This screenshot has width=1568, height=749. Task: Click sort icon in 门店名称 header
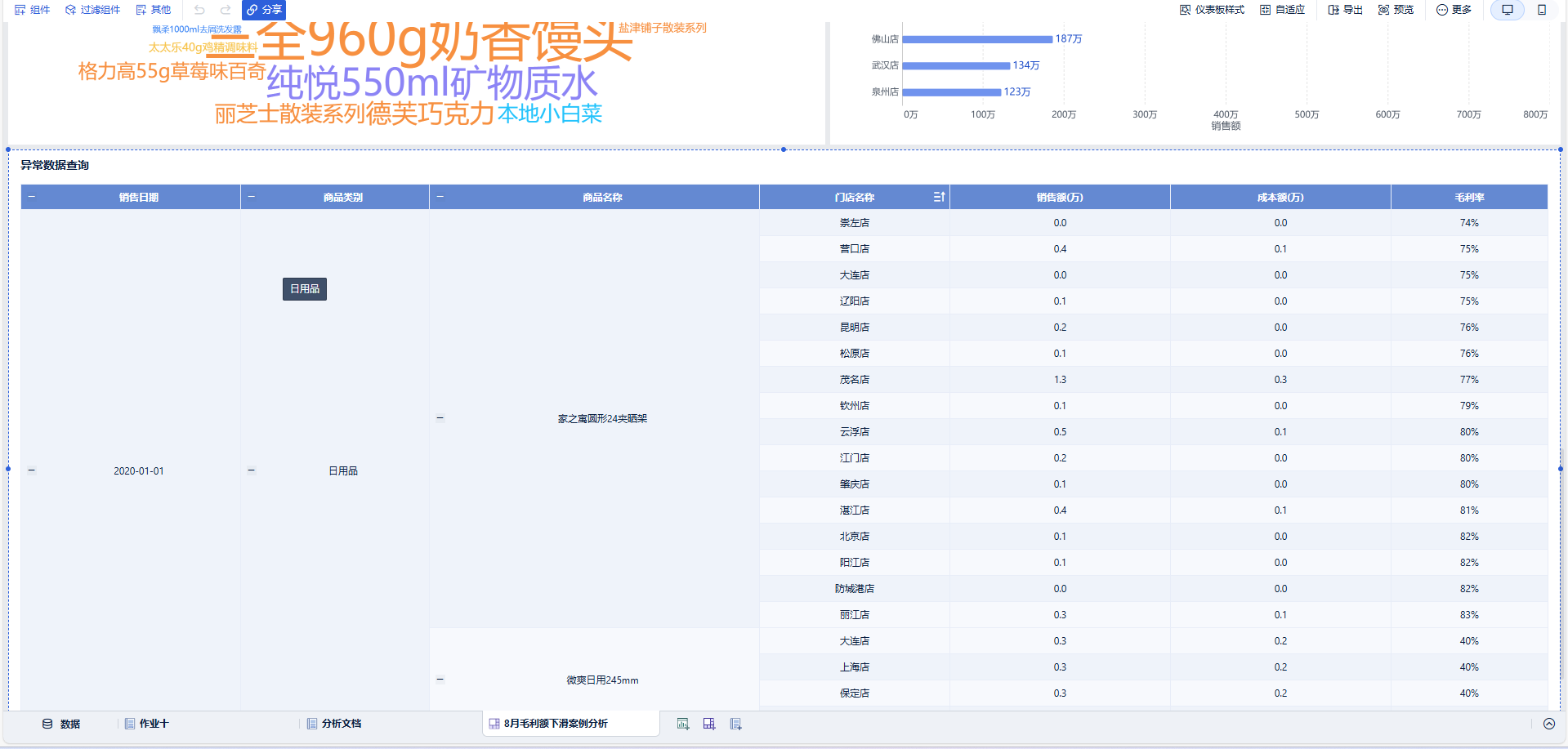939,197
